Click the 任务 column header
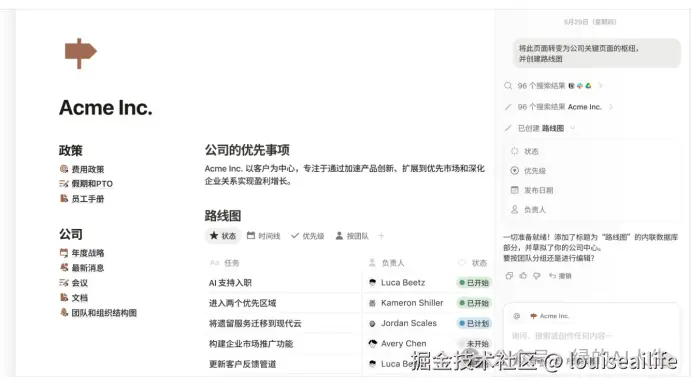Viewport: 691px width, 386px height. click(225, 263)
